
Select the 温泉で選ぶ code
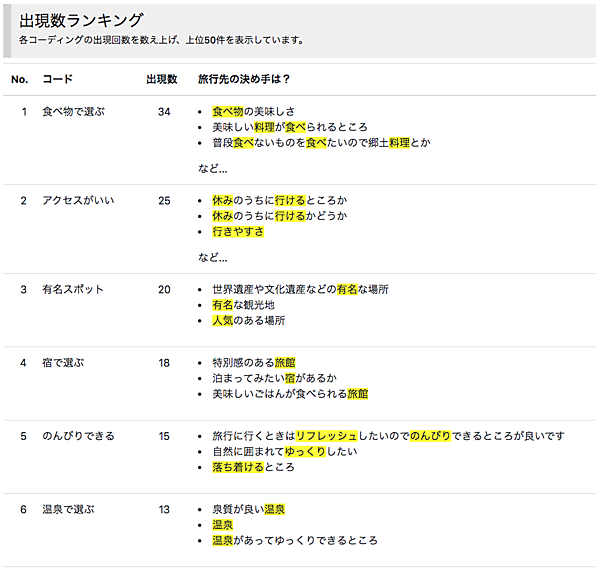tap(68, 509)
